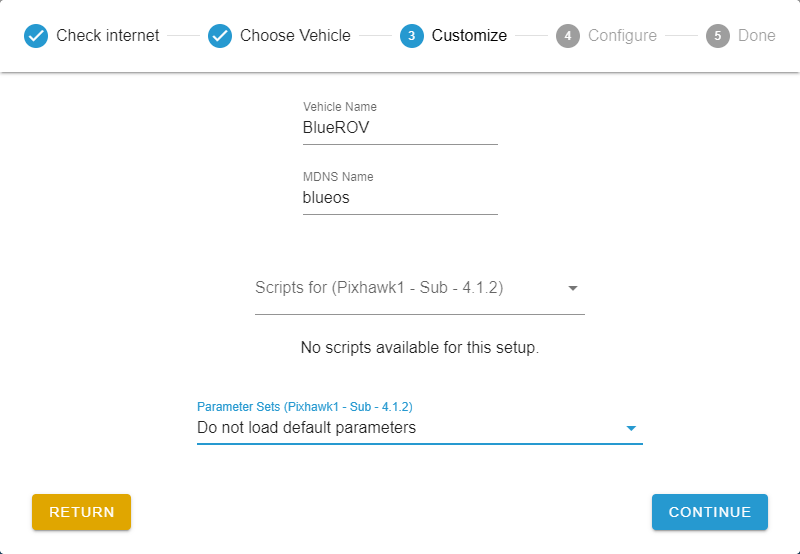The height and width of the screenshot is (554, 800).
Task: Focus the MDNS Name field containing blueos
Action: 399,198
